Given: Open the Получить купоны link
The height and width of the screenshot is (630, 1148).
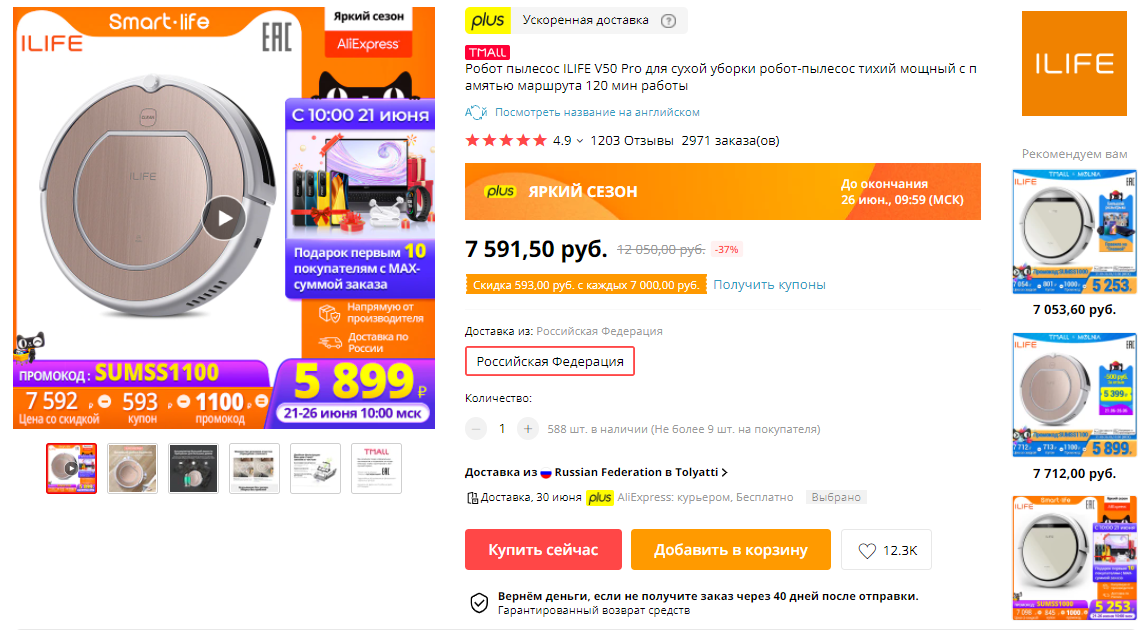Looking at the screenshot, I should [x=769, y=285].
